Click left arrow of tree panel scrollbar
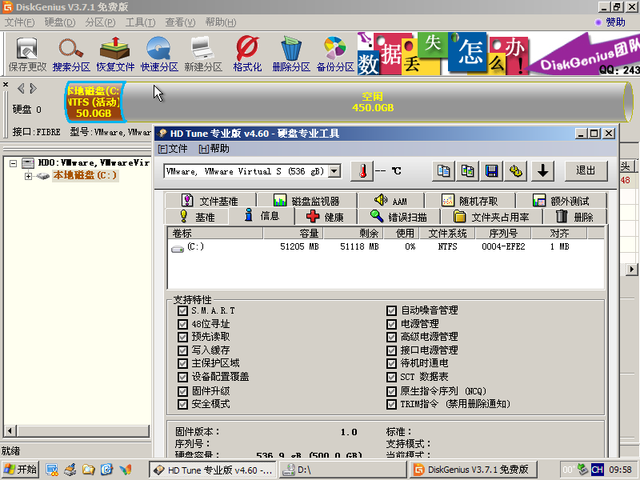 (x=10, y=430)
